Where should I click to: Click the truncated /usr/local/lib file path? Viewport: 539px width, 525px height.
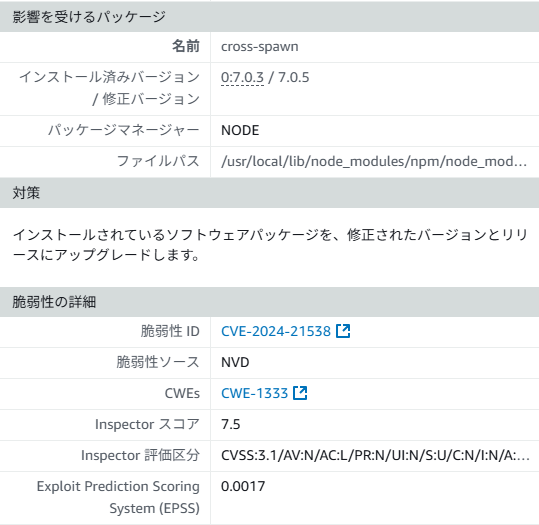pyautogui.click(x=374, y=161)
